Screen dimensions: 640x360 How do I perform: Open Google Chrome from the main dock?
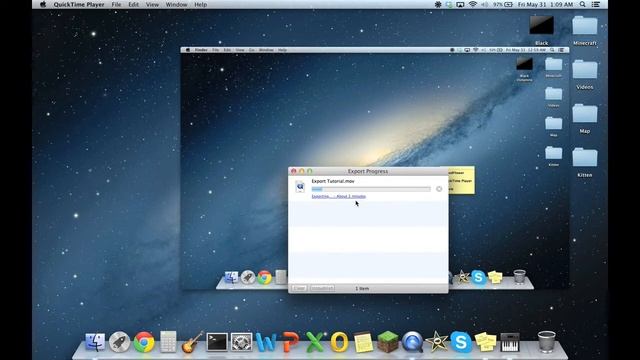pos(144,342)
